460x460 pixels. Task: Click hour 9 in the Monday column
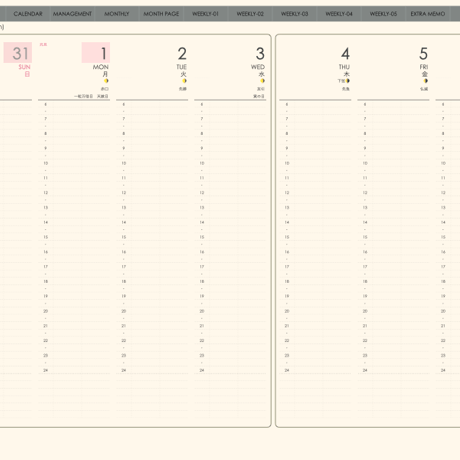coord(46,148)
